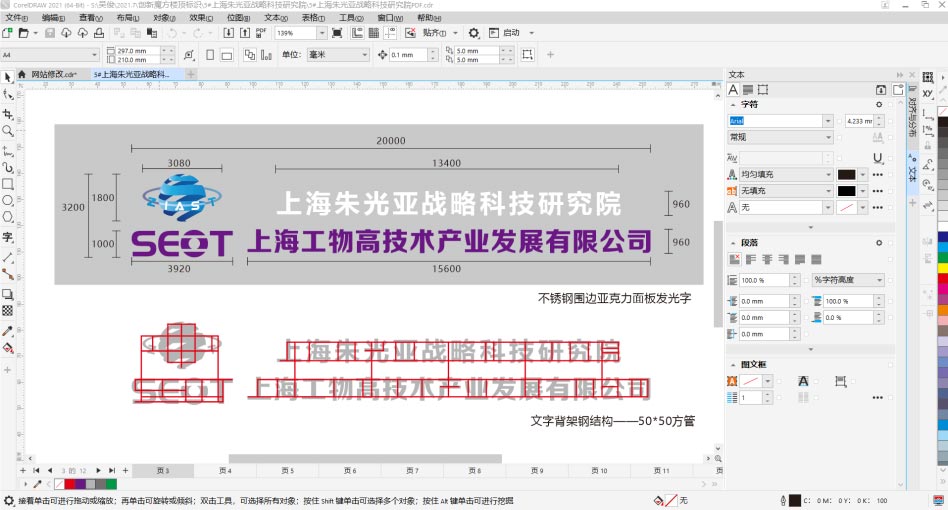The width and height of the screenshot is (948, 510).
Task: Click the nudge distance 0.1 mm field
Action: click(407, 55)
